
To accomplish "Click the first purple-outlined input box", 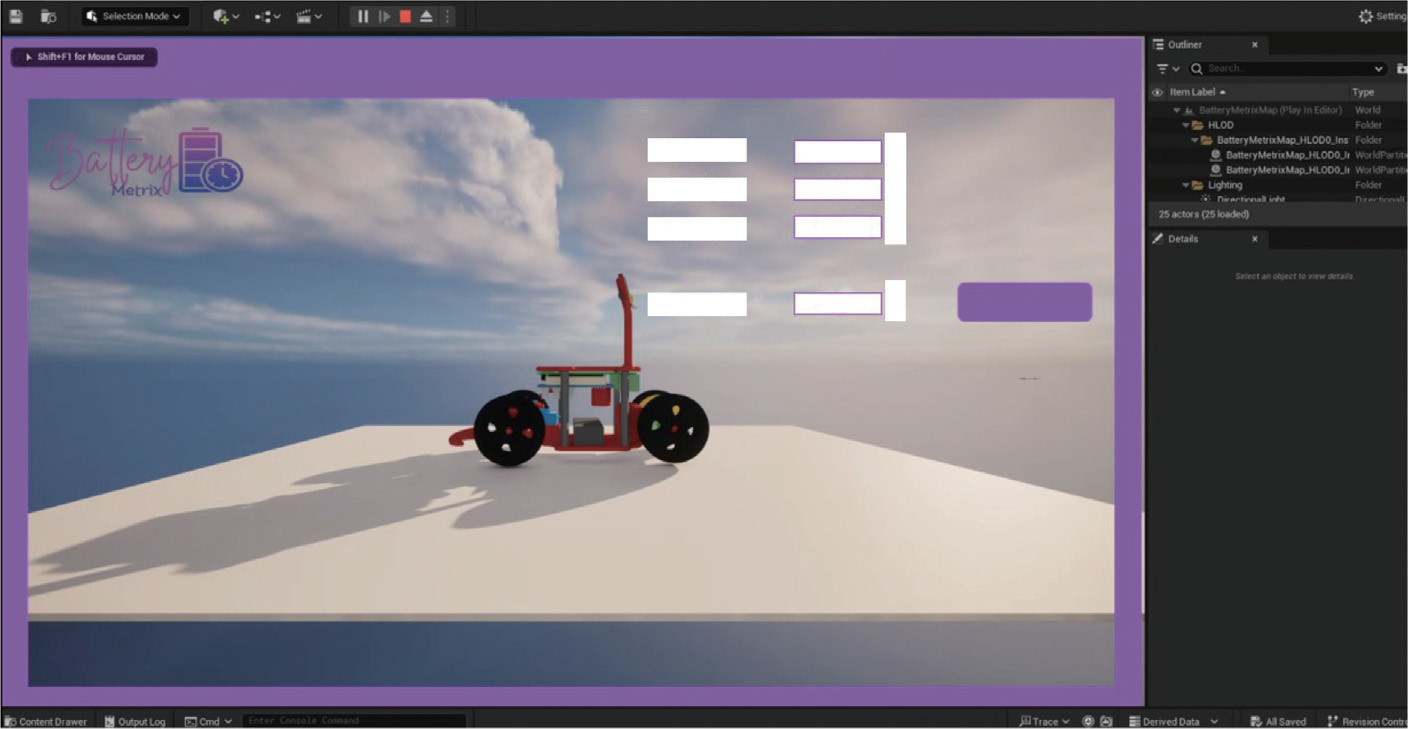I will [838, 152].
